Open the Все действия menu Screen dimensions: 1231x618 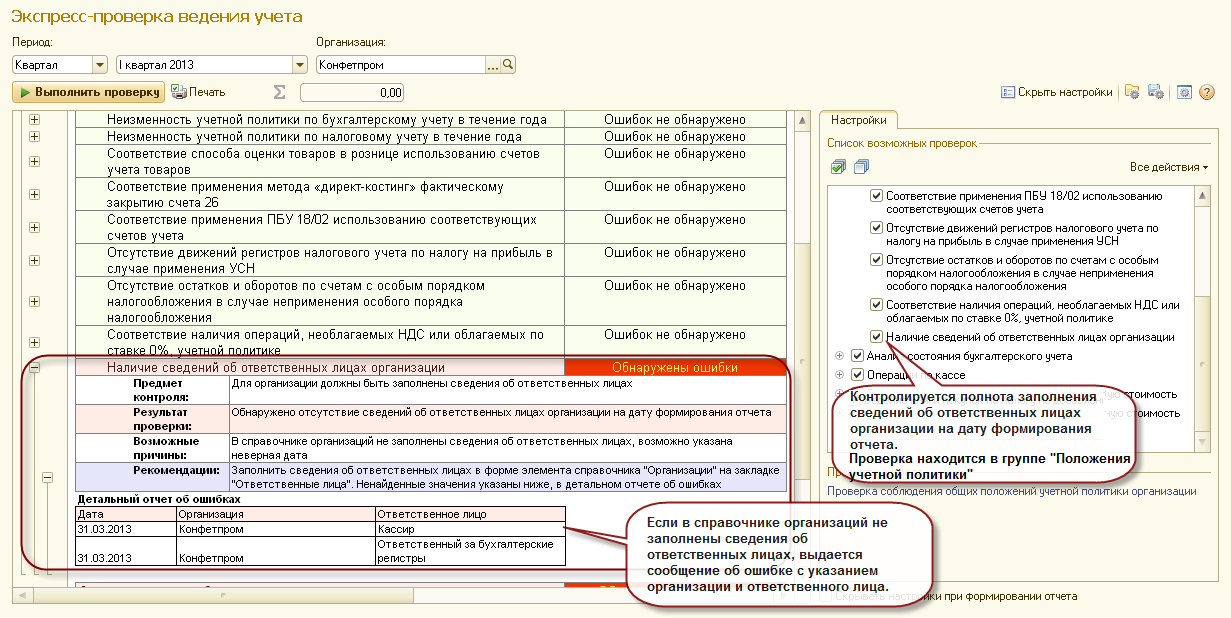point(1168,166)
